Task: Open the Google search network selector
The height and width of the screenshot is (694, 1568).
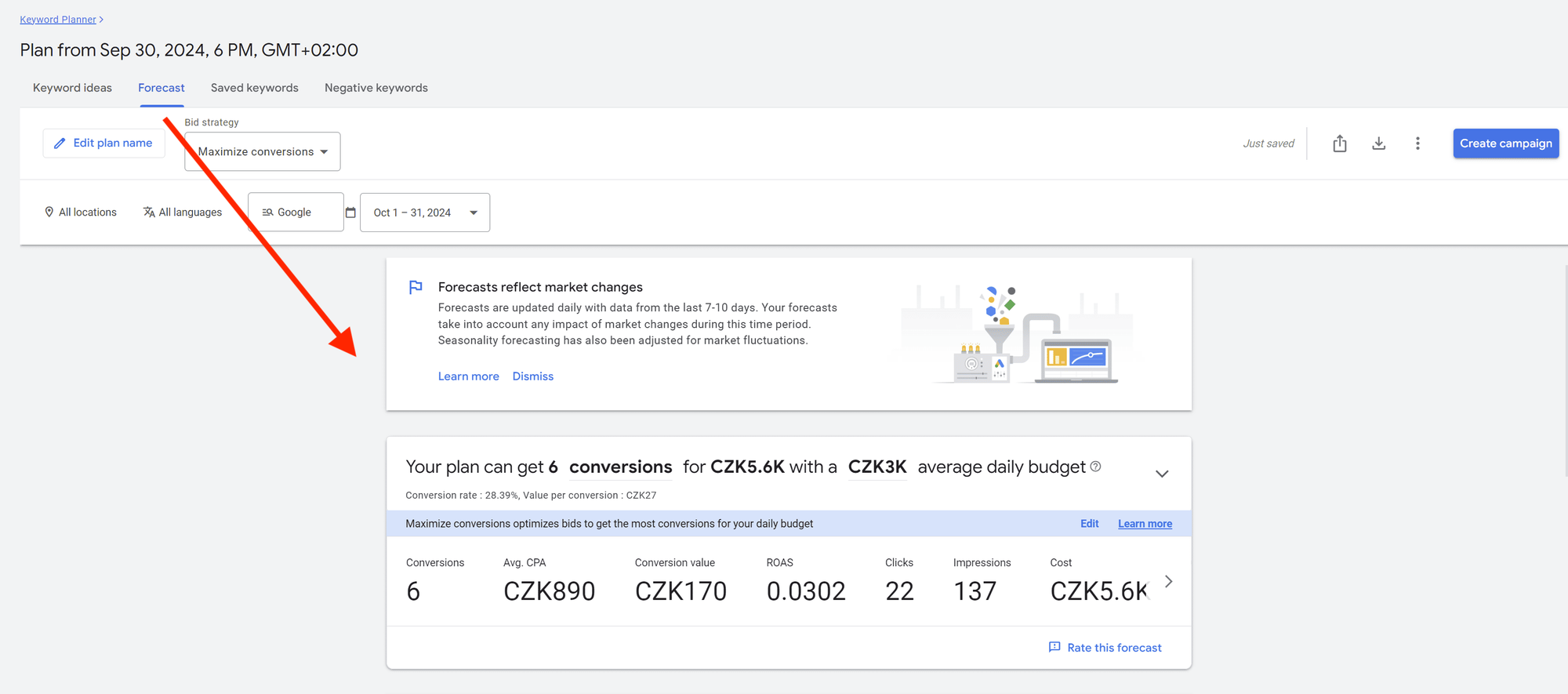Action: pos(296,213)
